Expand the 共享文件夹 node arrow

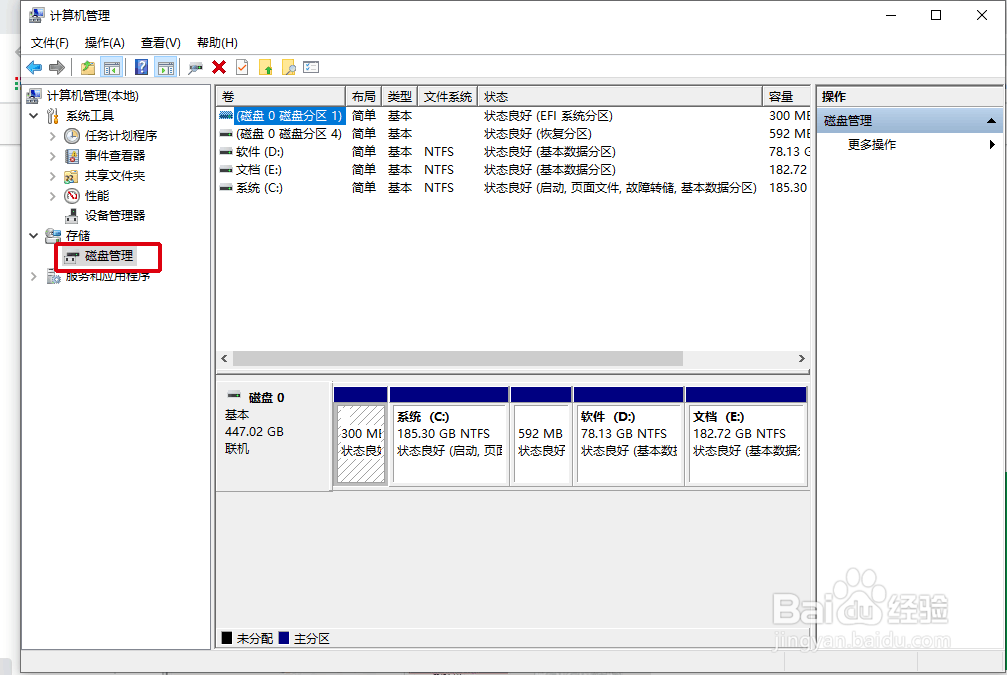click(x=53, y=176)
